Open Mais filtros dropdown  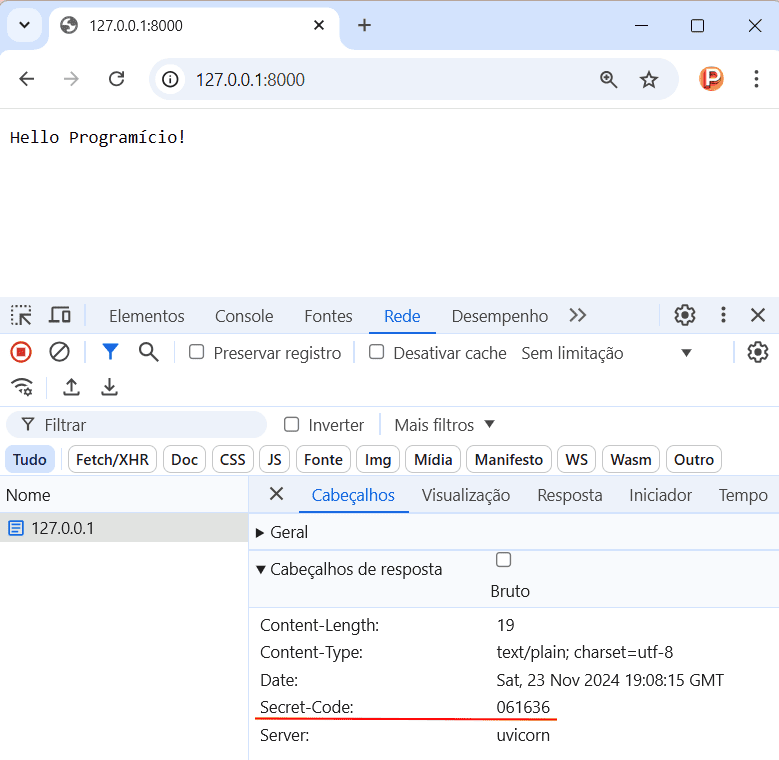pyautogui.click(x=444, y=425)
